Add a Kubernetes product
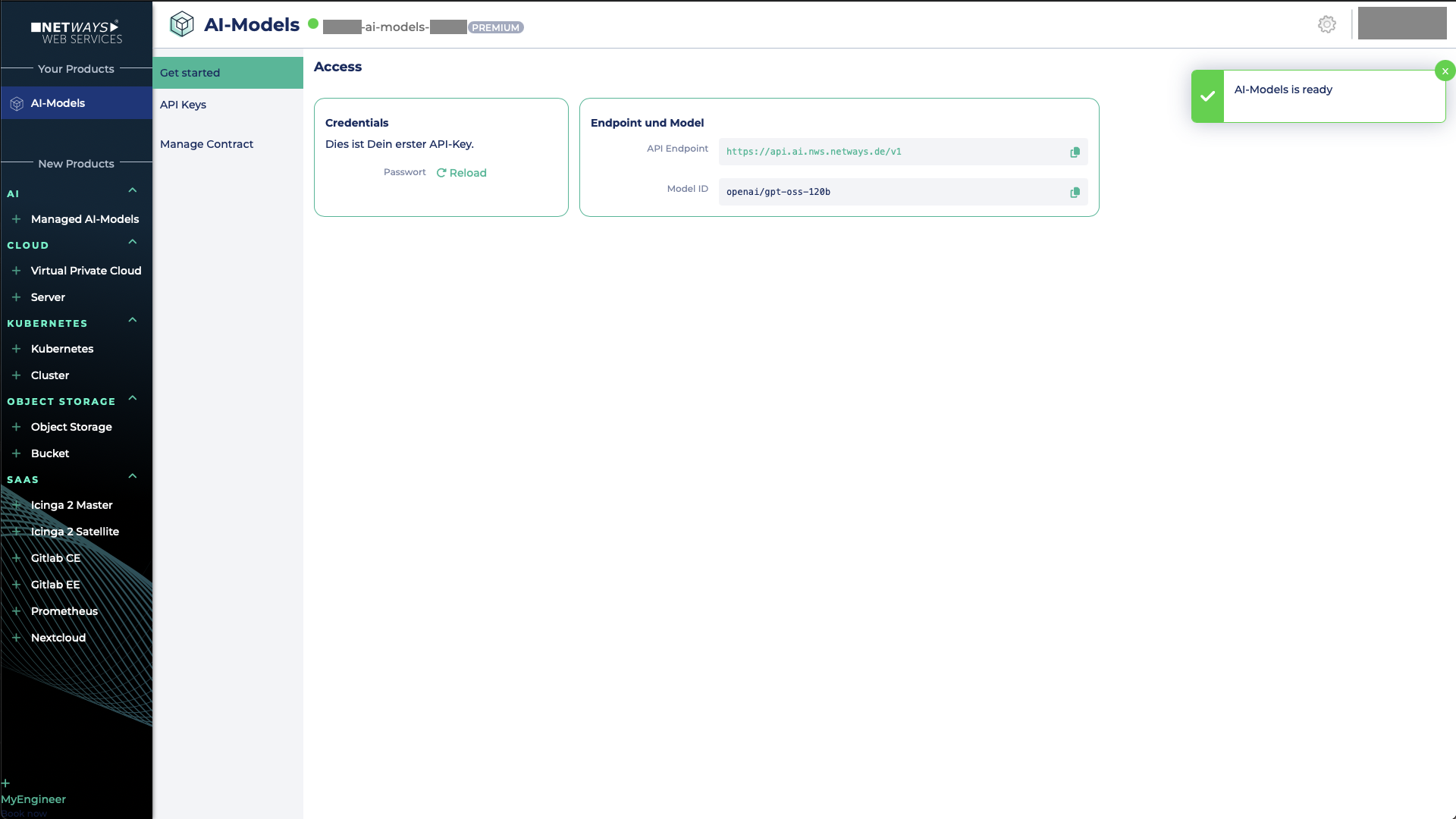 pyautogui.click(x=62, y=349)
